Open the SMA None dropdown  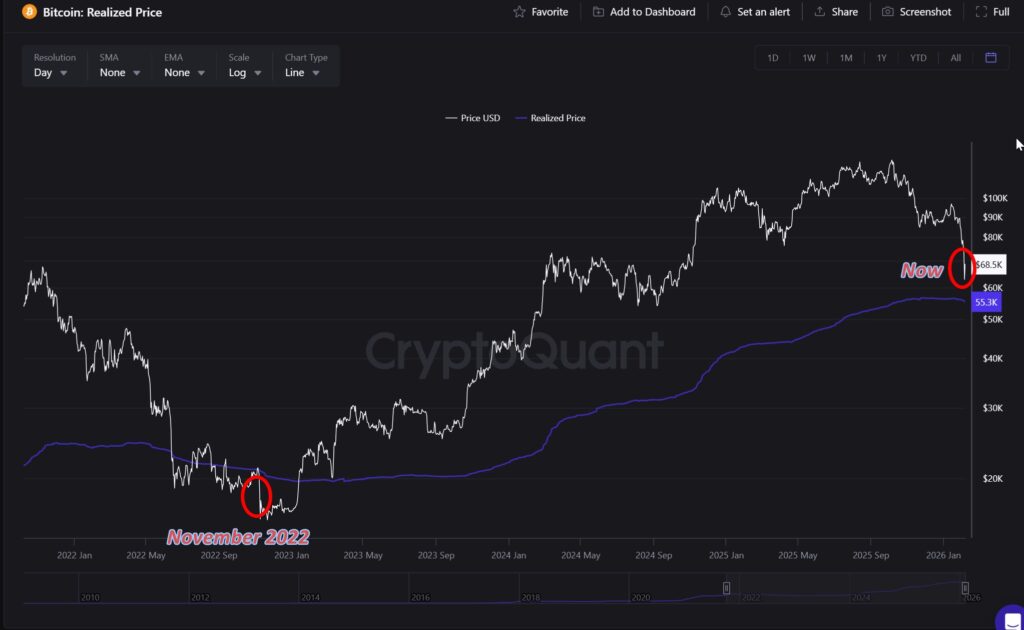click(x=119, y=73)
